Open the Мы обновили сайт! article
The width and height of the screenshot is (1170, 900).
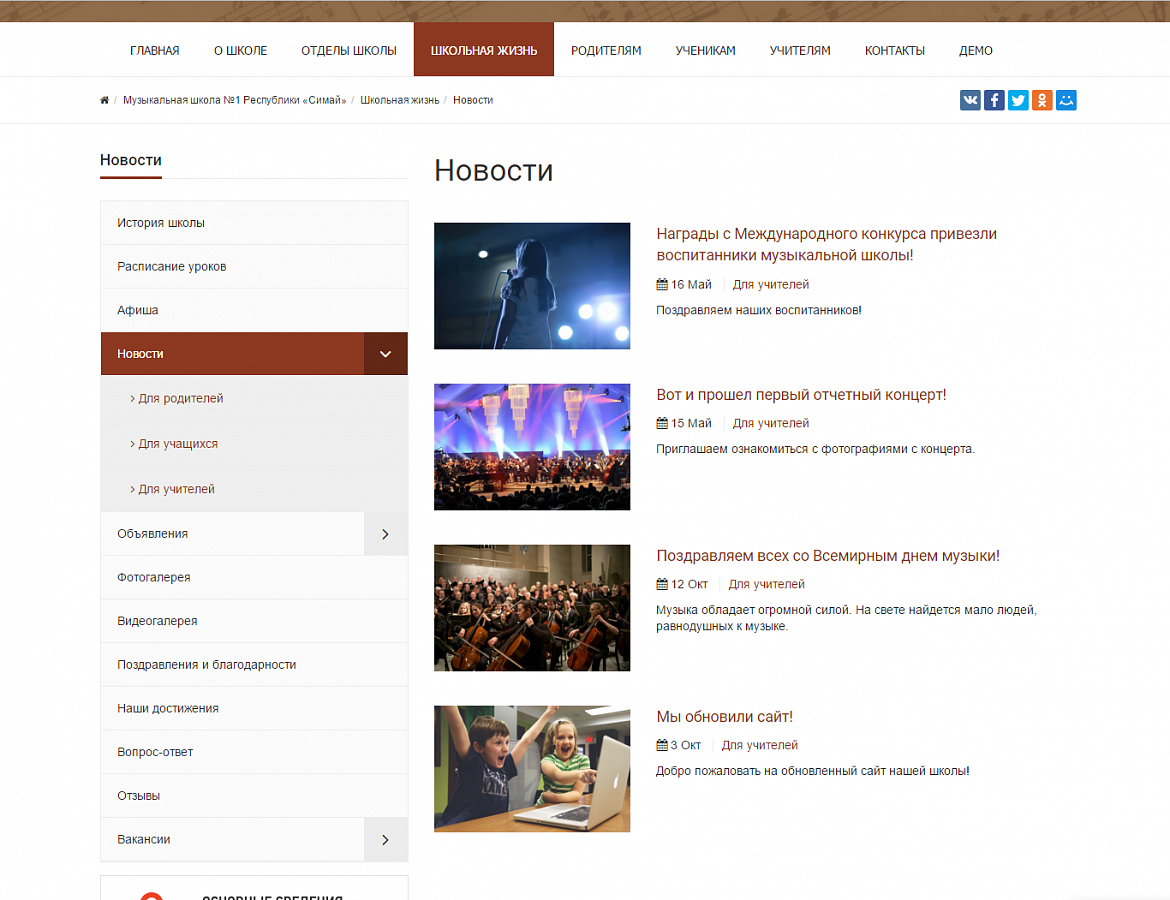tap(724, 716)
